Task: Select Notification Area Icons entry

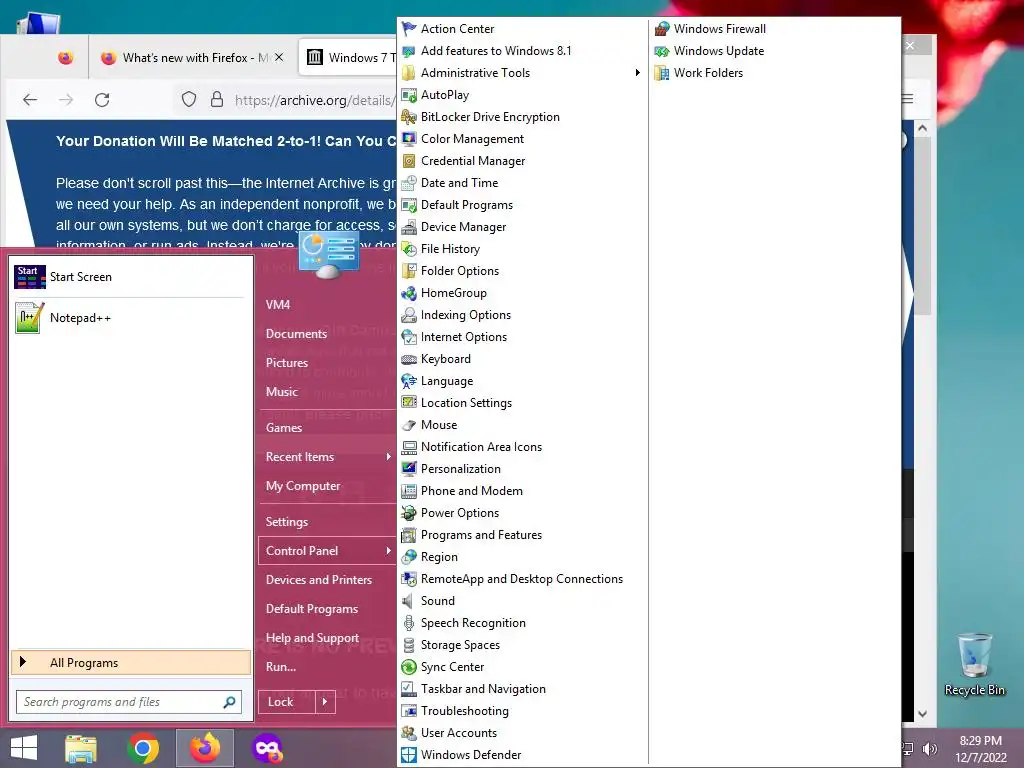Action: (481, 447)
